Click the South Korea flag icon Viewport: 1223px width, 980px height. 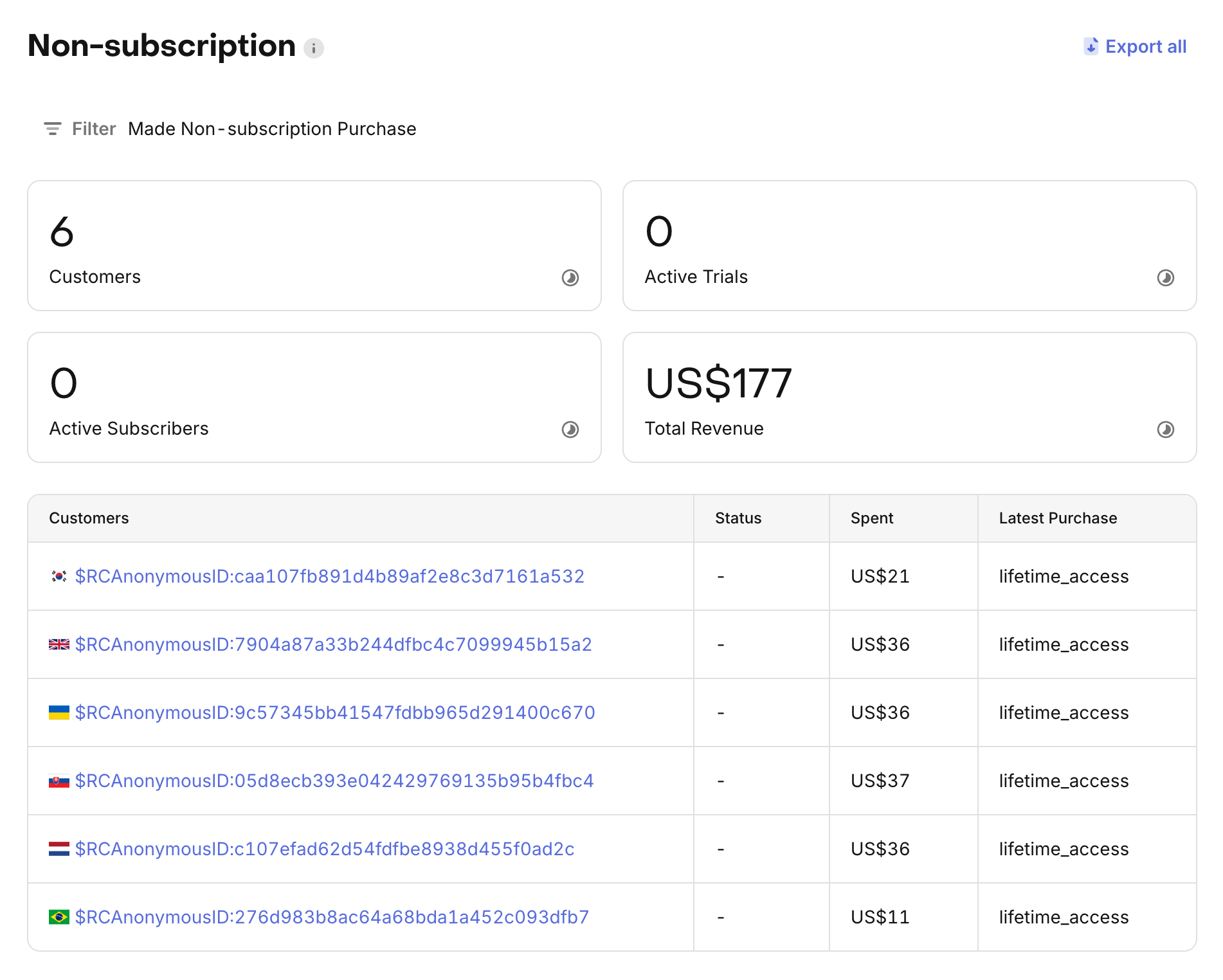coord(59,576)
